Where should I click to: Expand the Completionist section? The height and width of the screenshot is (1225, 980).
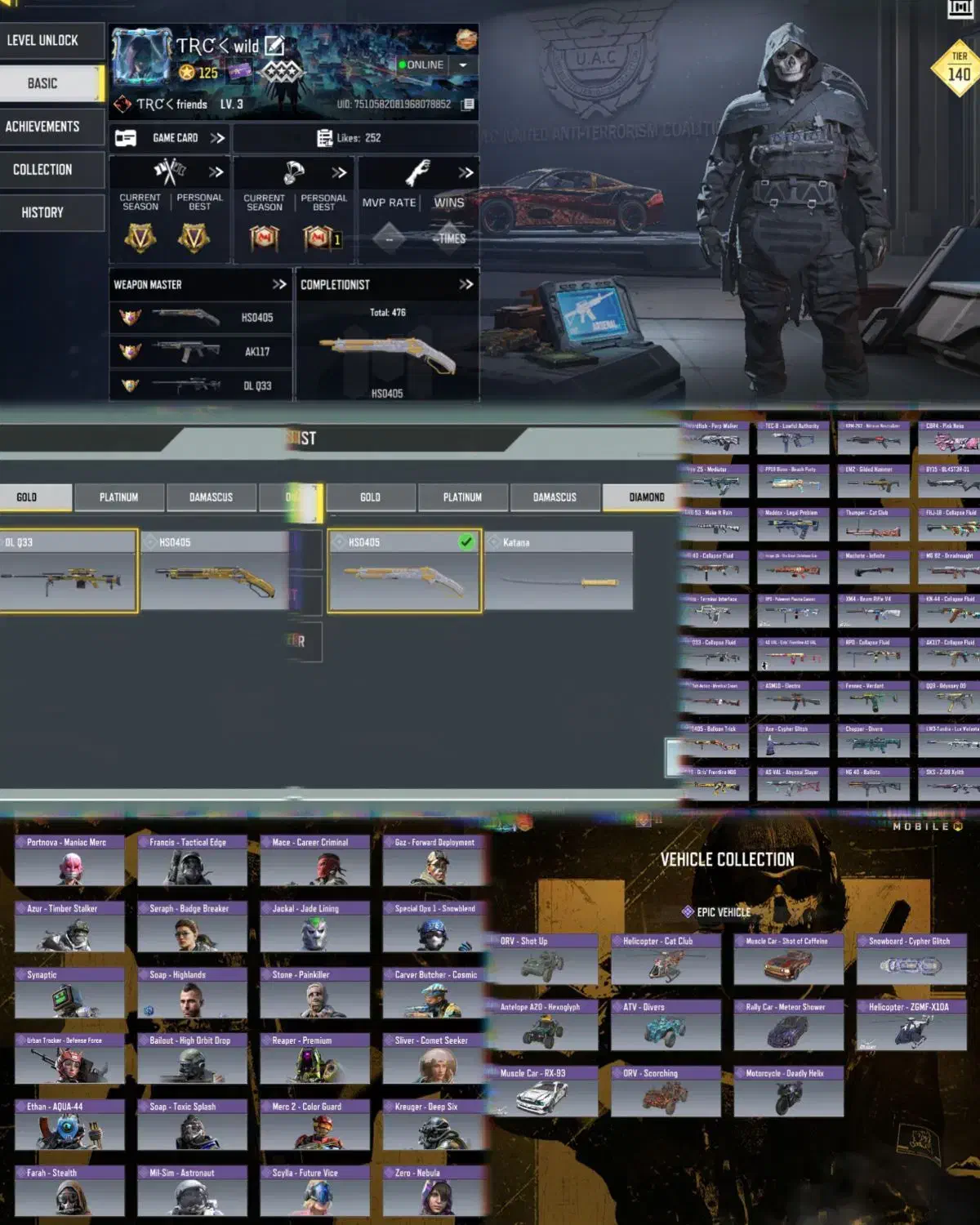[465, 284]
